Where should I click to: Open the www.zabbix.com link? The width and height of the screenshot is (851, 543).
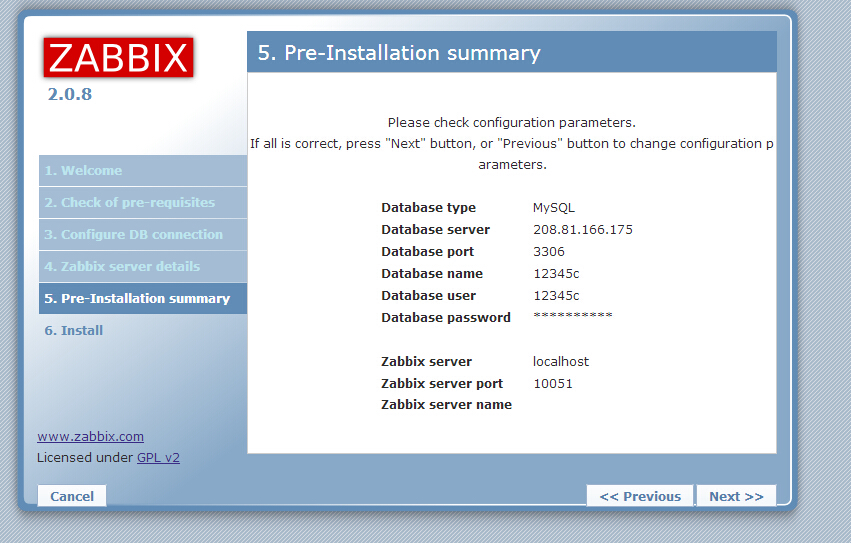(x=91, y=437)
